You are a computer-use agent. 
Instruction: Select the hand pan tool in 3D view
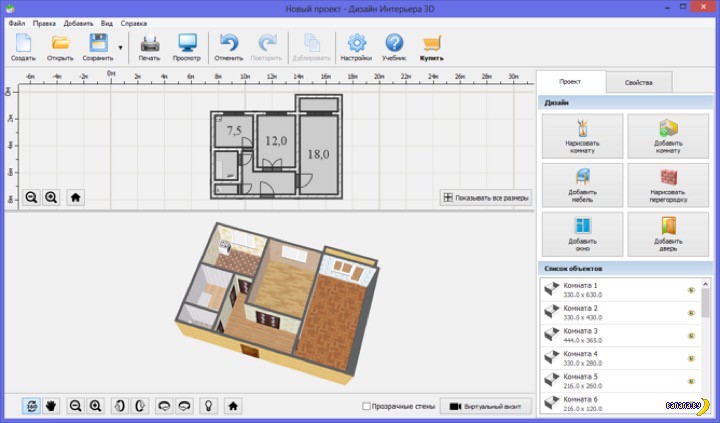click(50, 406)
